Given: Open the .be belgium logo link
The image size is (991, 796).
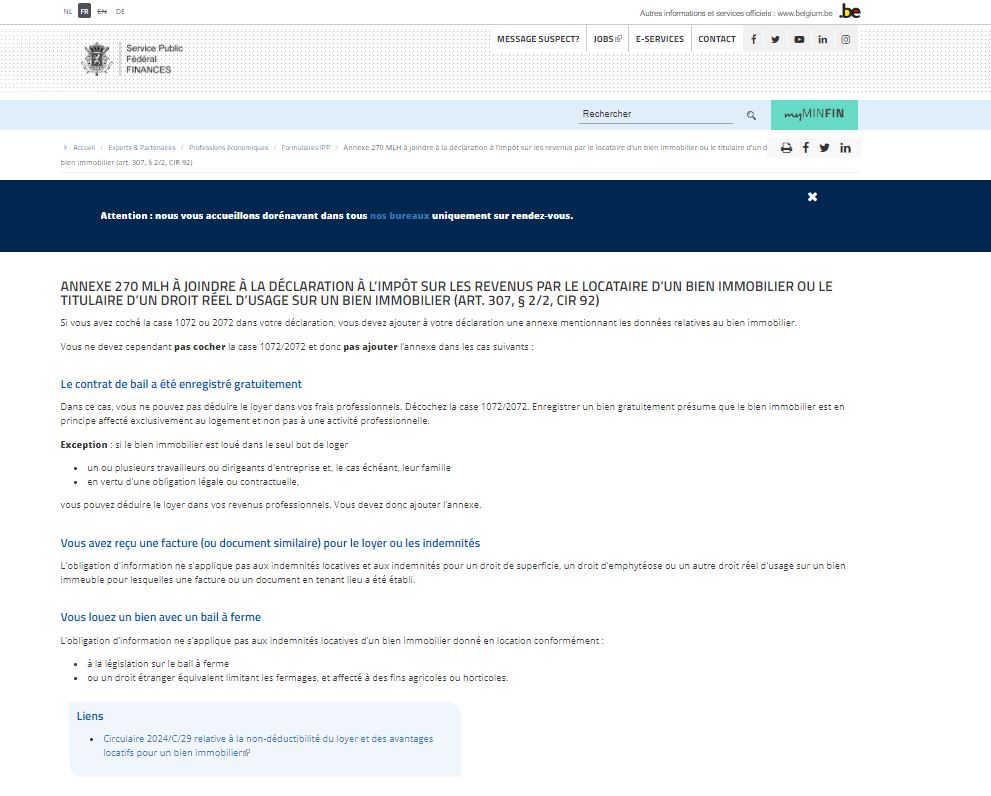Looking at the screenshot, I should 848,12.
